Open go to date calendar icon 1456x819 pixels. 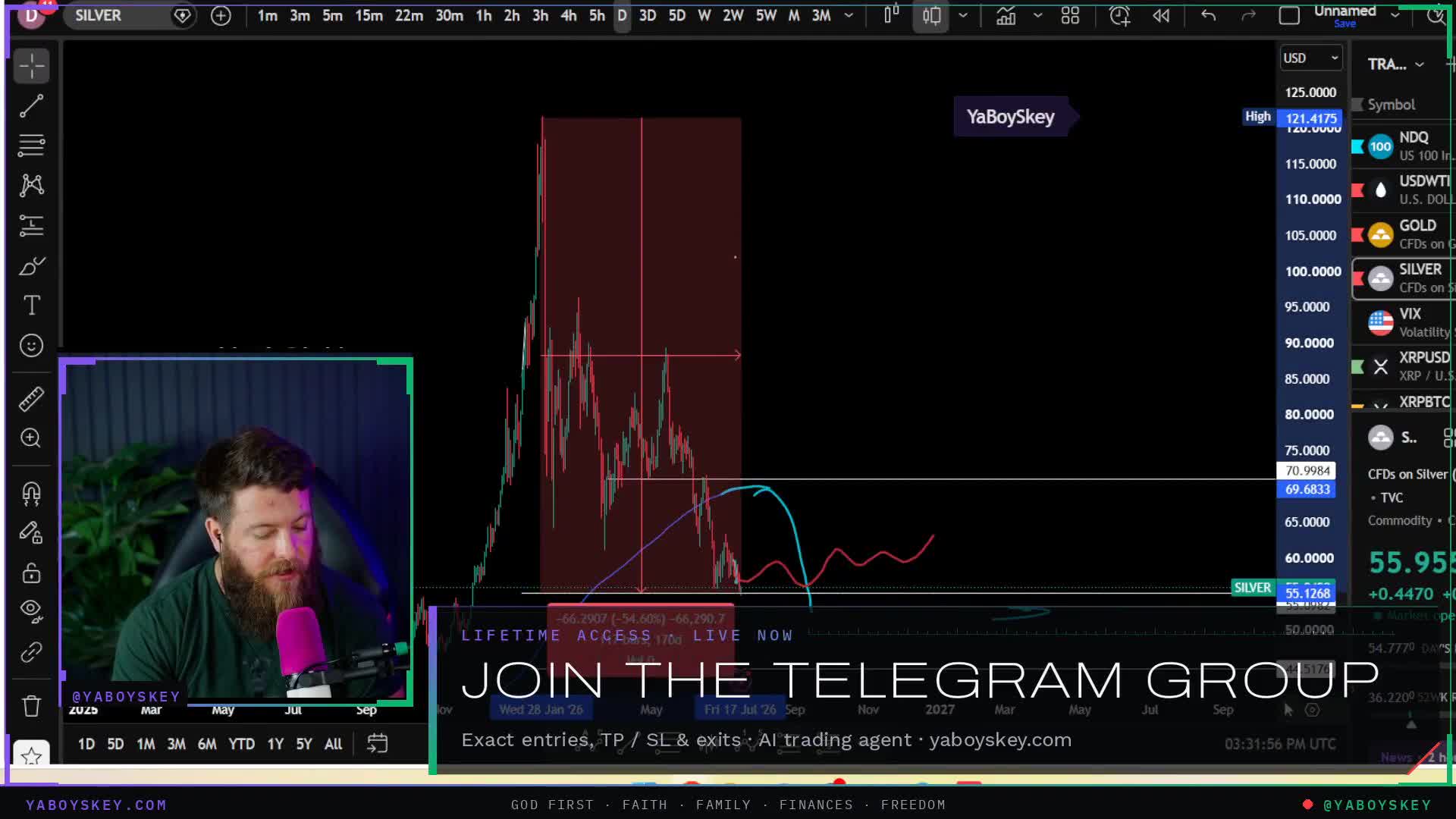coord(377,744)
